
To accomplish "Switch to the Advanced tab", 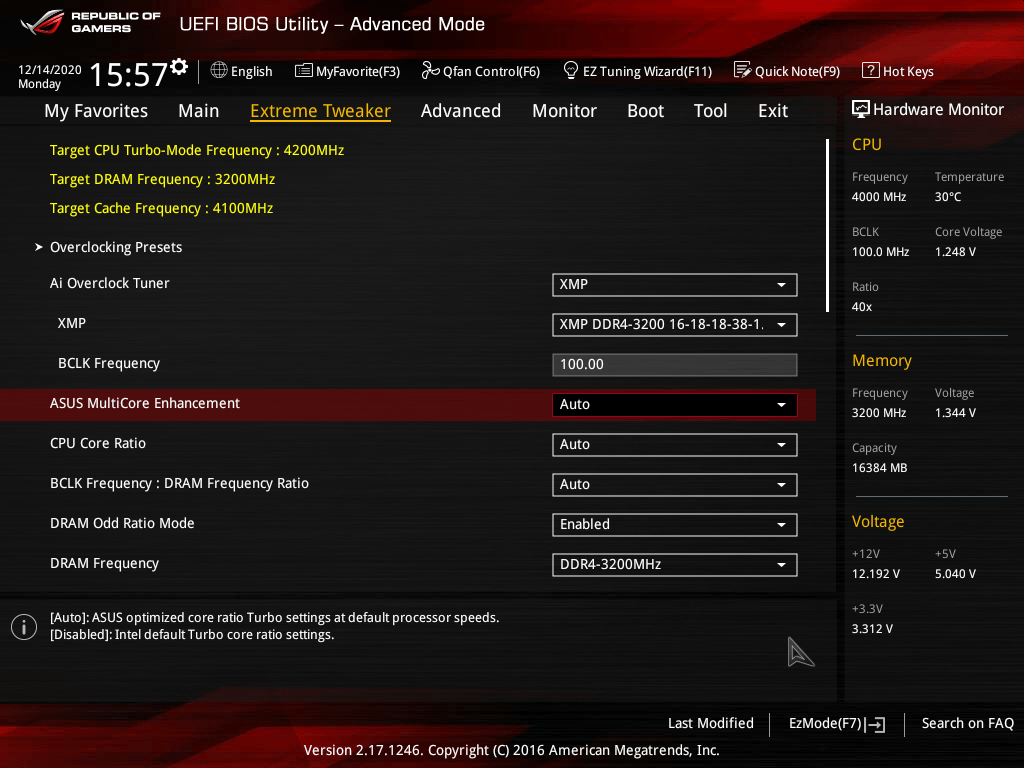I will coord(461,111).
